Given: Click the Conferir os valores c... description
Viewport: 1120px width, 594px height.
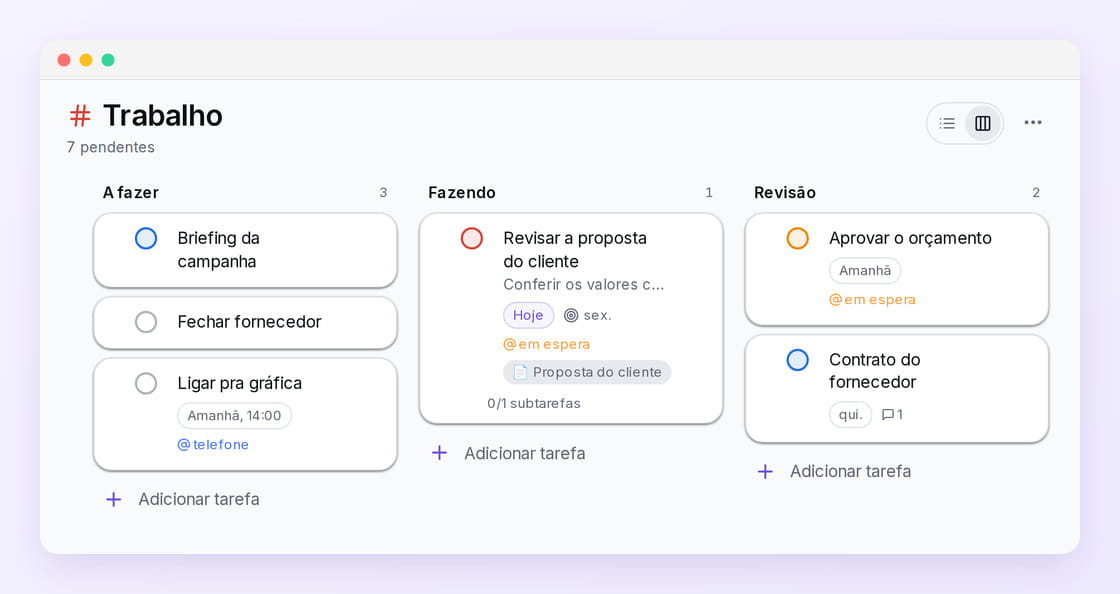Looking at the screenshot, I should pos(584,285).
